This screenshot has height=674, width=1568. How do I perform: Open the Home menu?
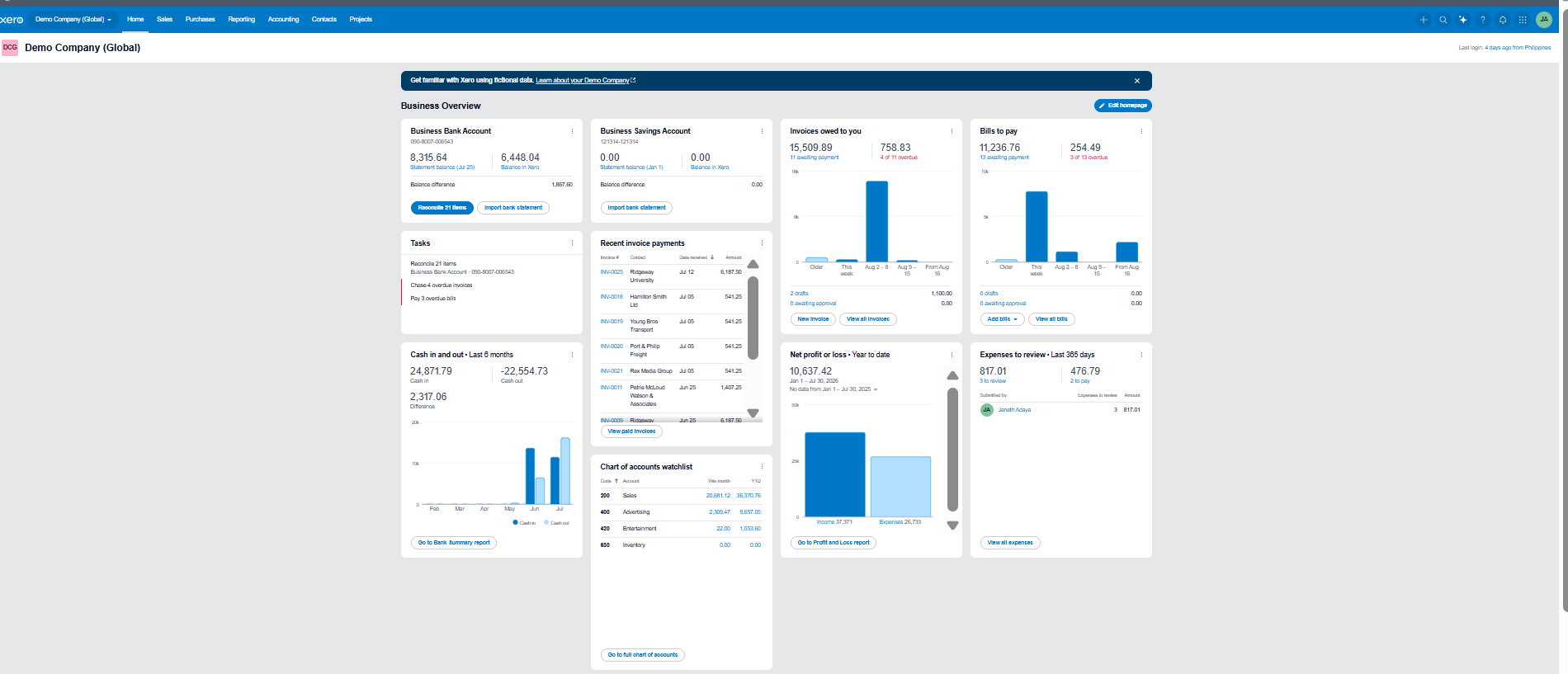(x=135, y=20)
